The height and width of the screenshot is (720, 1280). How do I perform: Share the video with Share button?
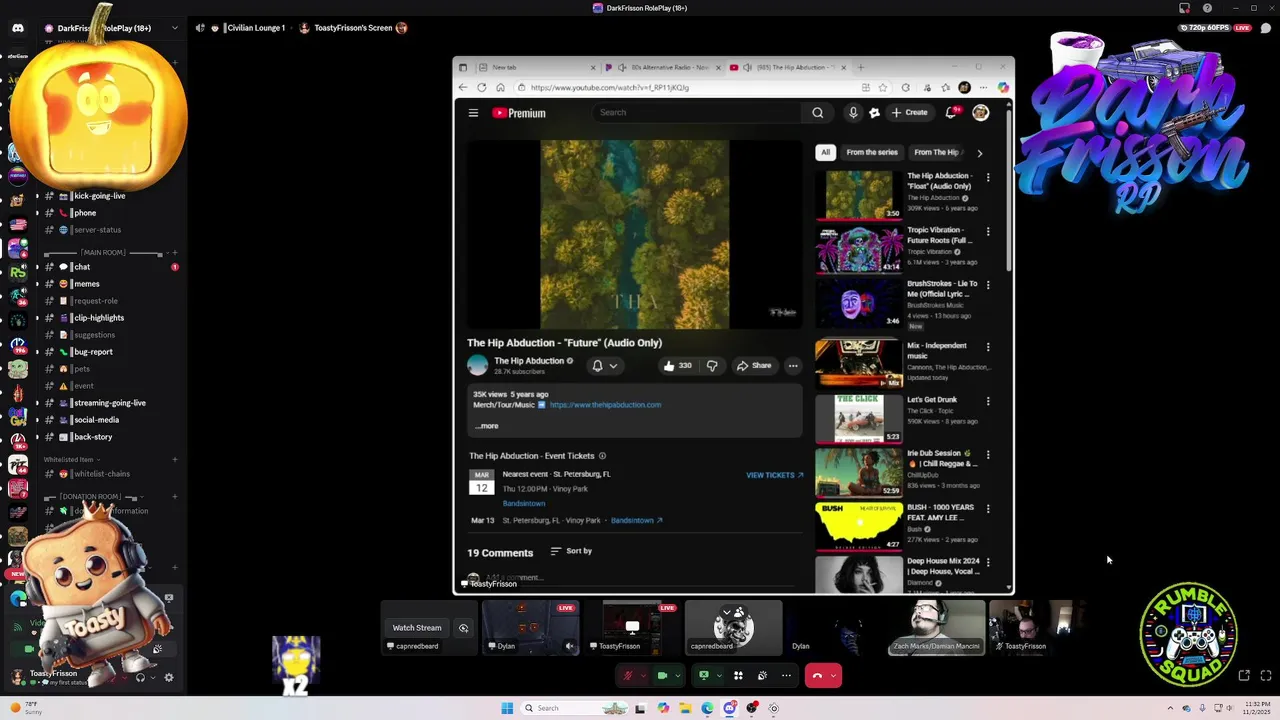(x=754, y=366)
